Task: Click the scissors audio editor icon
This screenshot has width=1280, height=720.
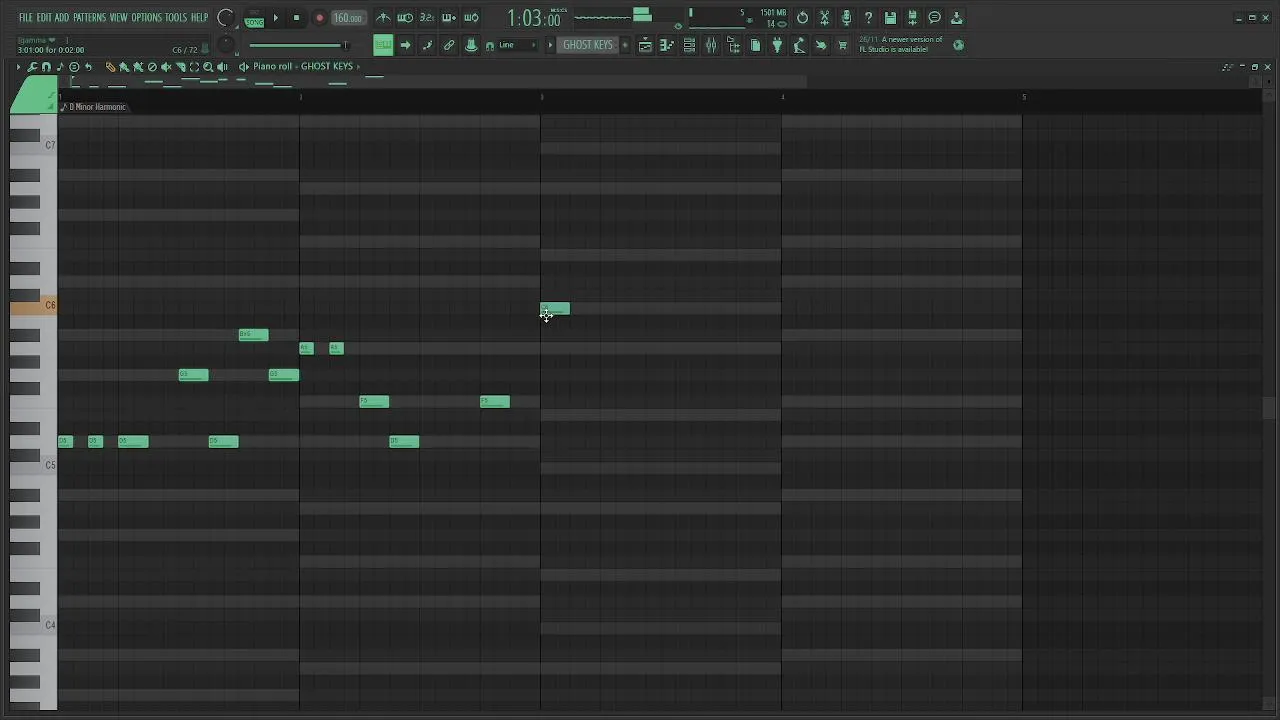Action: pyautogui.click(x=824, y=18)
